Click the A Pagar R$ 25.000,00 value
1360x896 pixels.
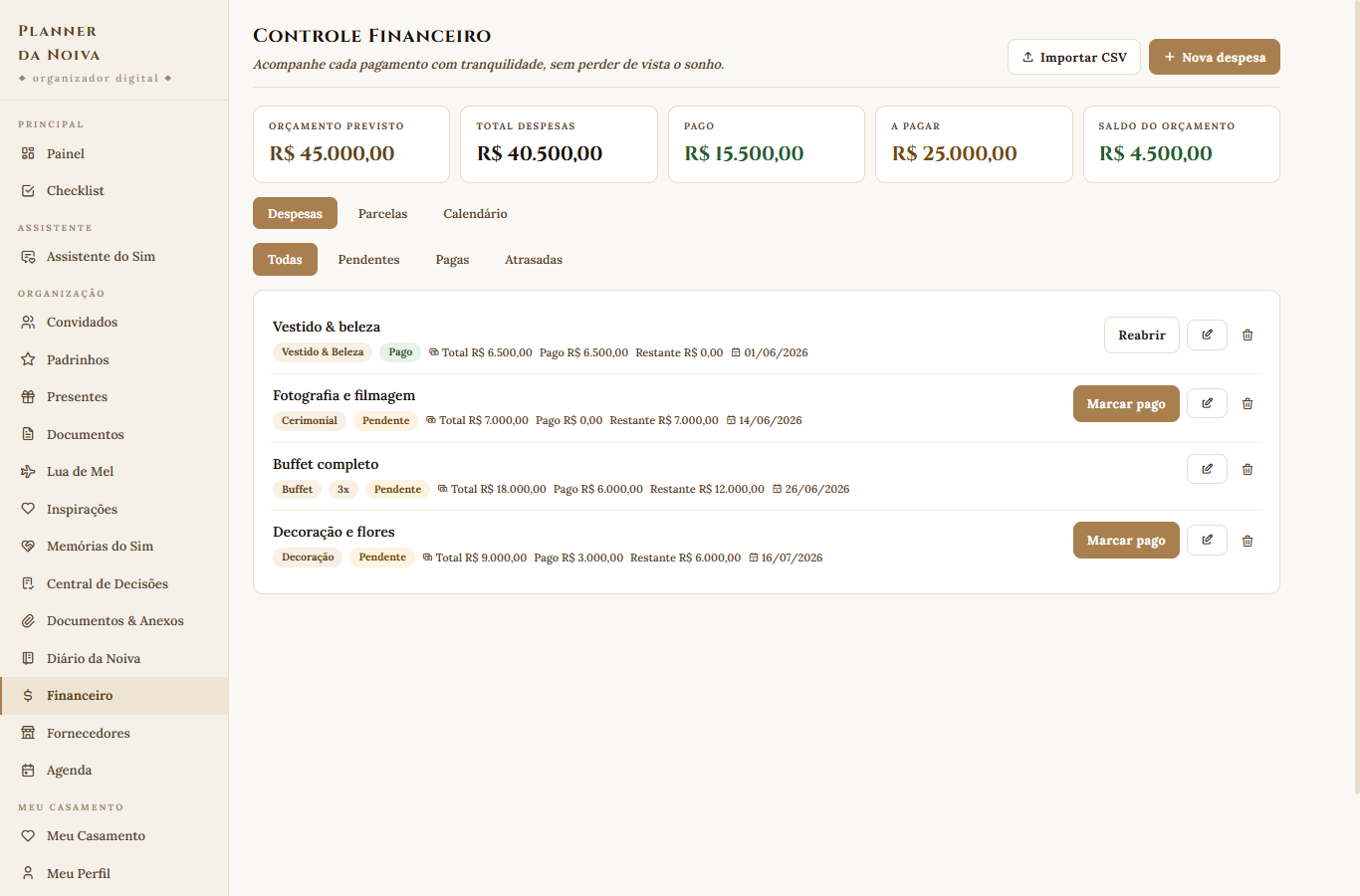pyautogui.click(x=955, y=153)
